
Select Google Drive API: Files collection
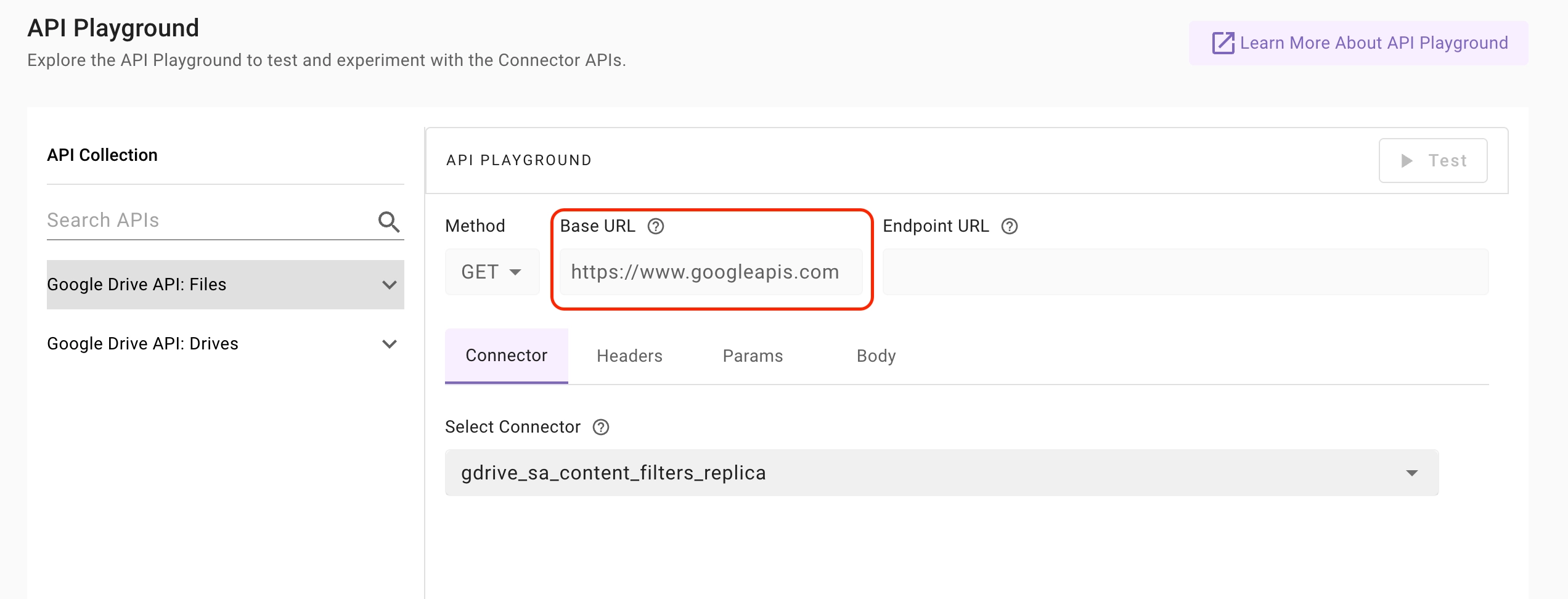[x=137, y=285]
